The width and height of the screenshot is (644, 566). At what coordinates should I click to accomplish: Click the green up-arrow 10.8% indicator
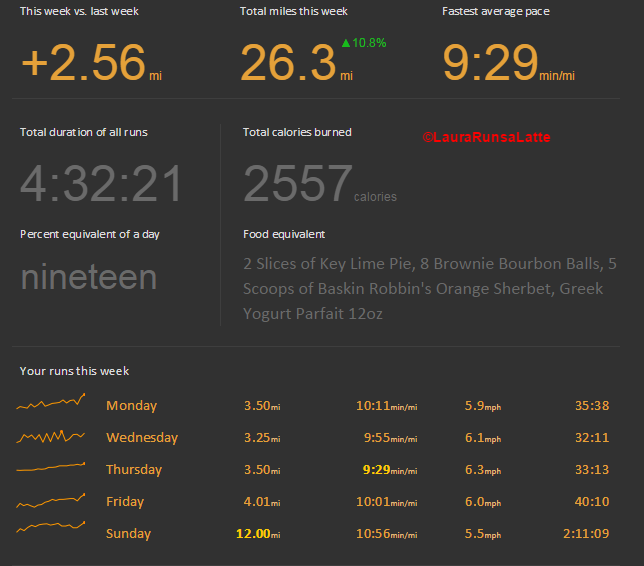(x=363, y=43)
